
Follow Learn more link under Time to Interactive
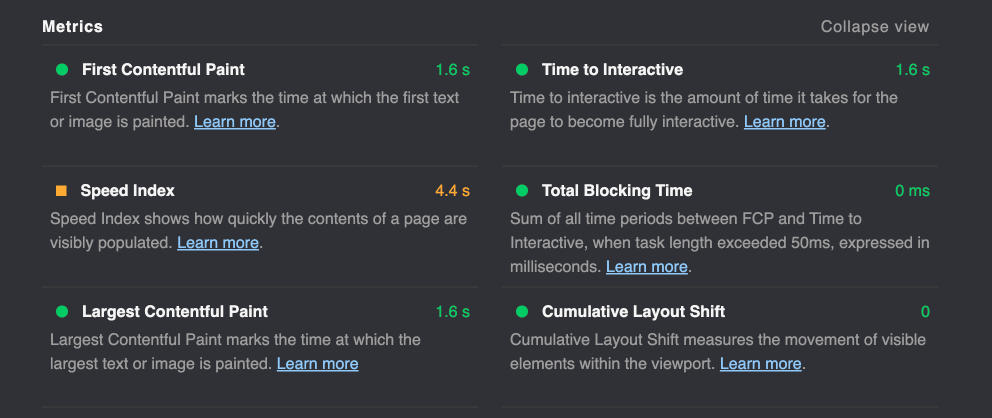pyautogui.click(x=784, y=122)
